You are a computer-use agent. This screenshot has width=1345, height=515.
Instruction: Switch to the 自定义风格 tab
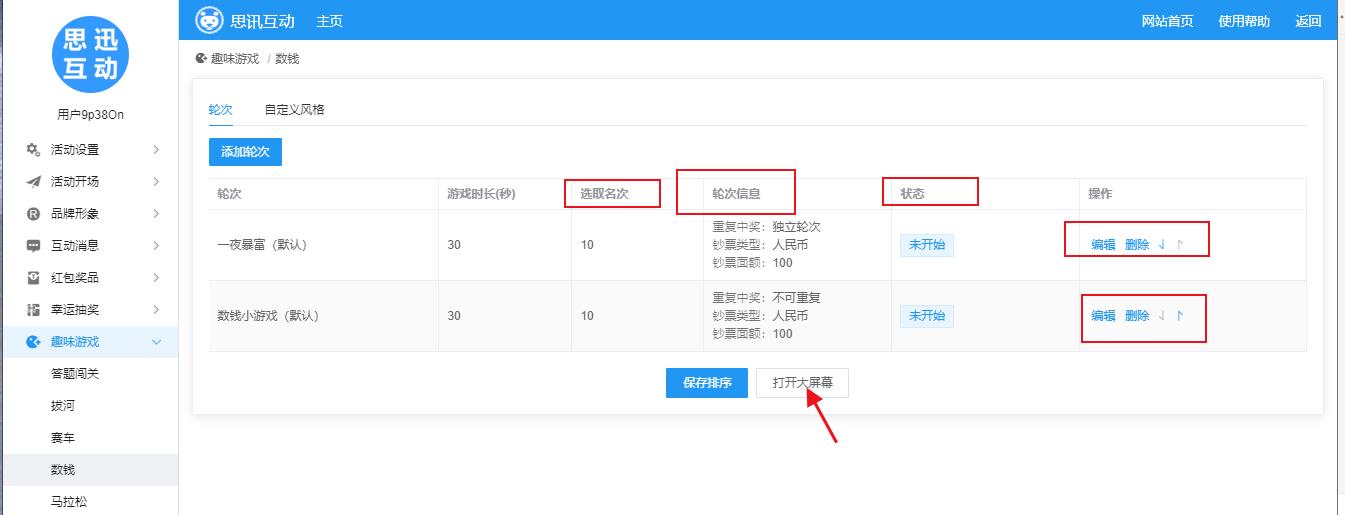(x=294, y=110)
